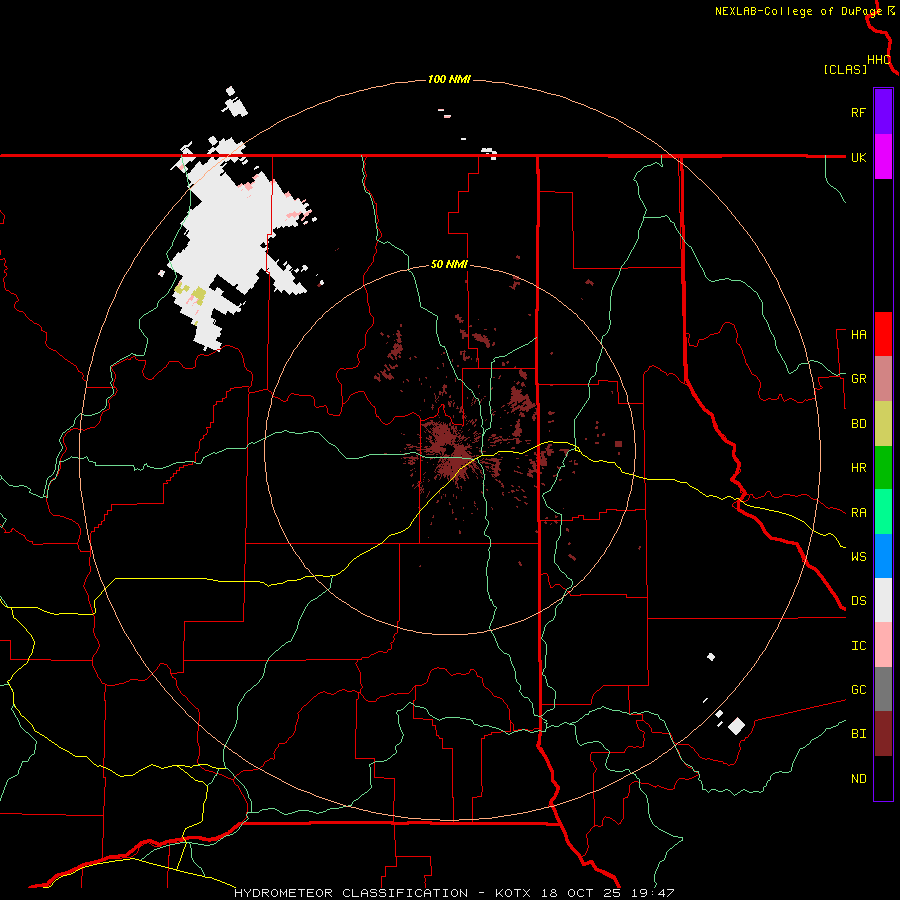Image resolution: width=900 pixels, height=900 pixels.
Task: Click the WS legend label
Action: click(x=858, y=557)
